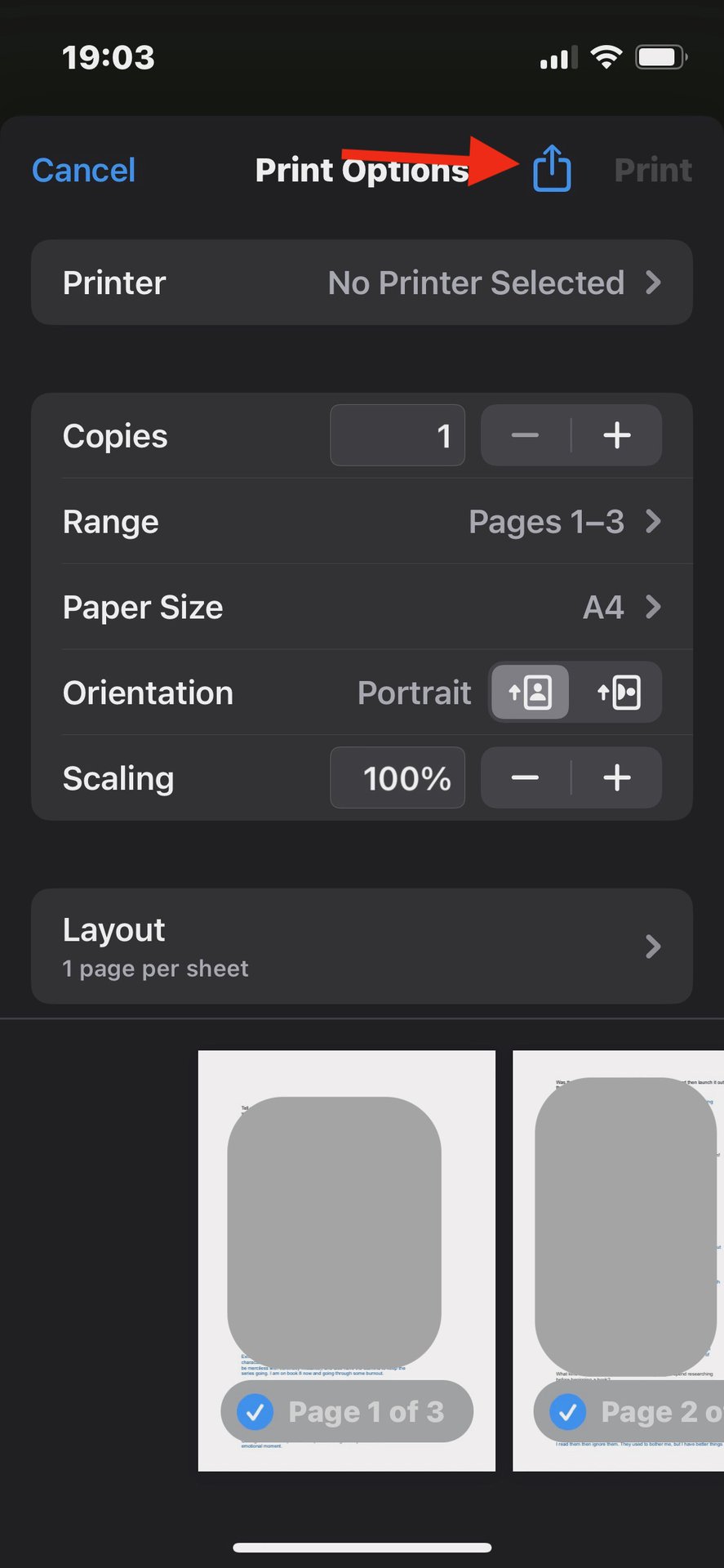Toggle the Page 2 checkmark
724x1568 pixels.
click(568, 1411)
